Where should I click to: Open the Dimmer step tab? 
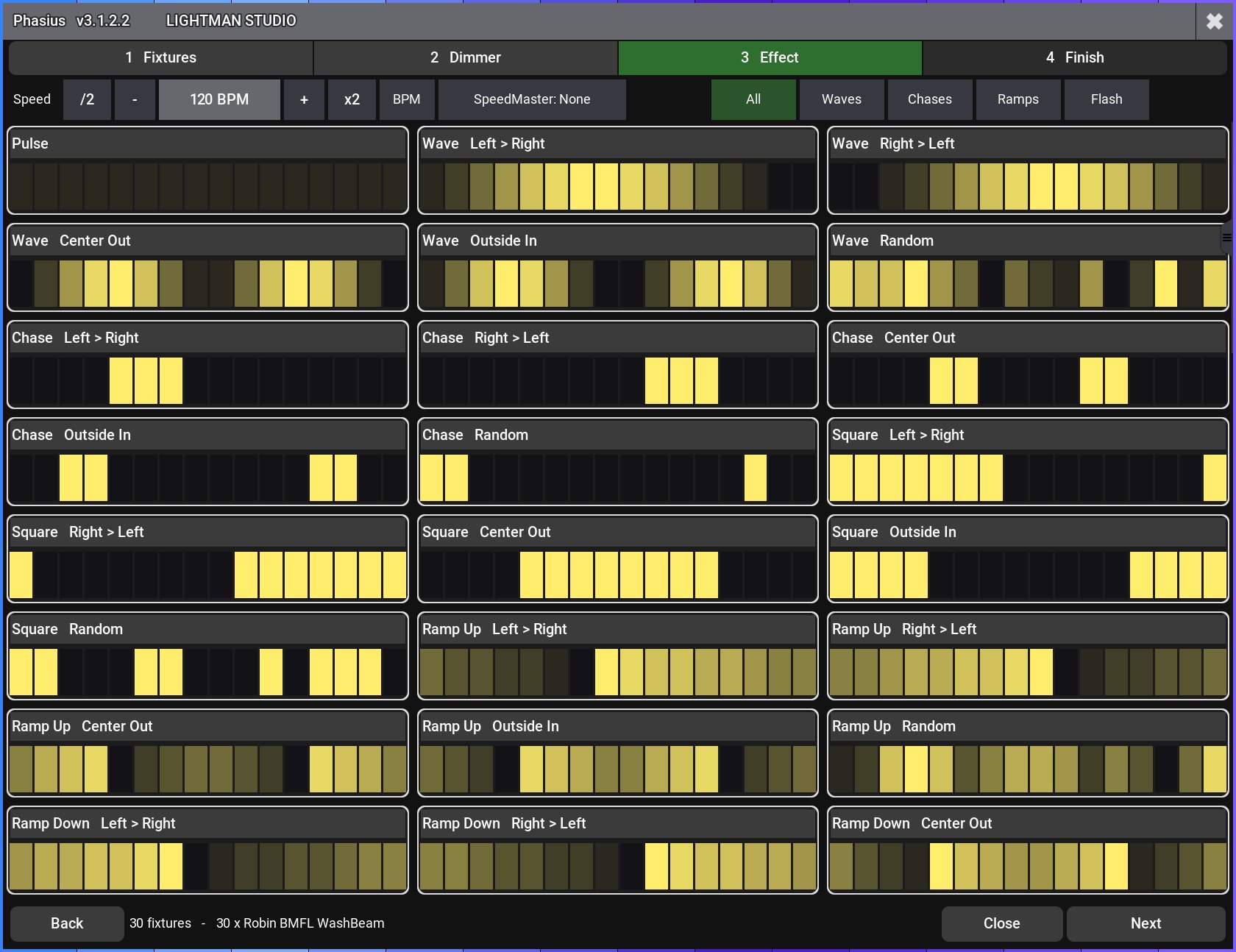click(x=466, y=57)
